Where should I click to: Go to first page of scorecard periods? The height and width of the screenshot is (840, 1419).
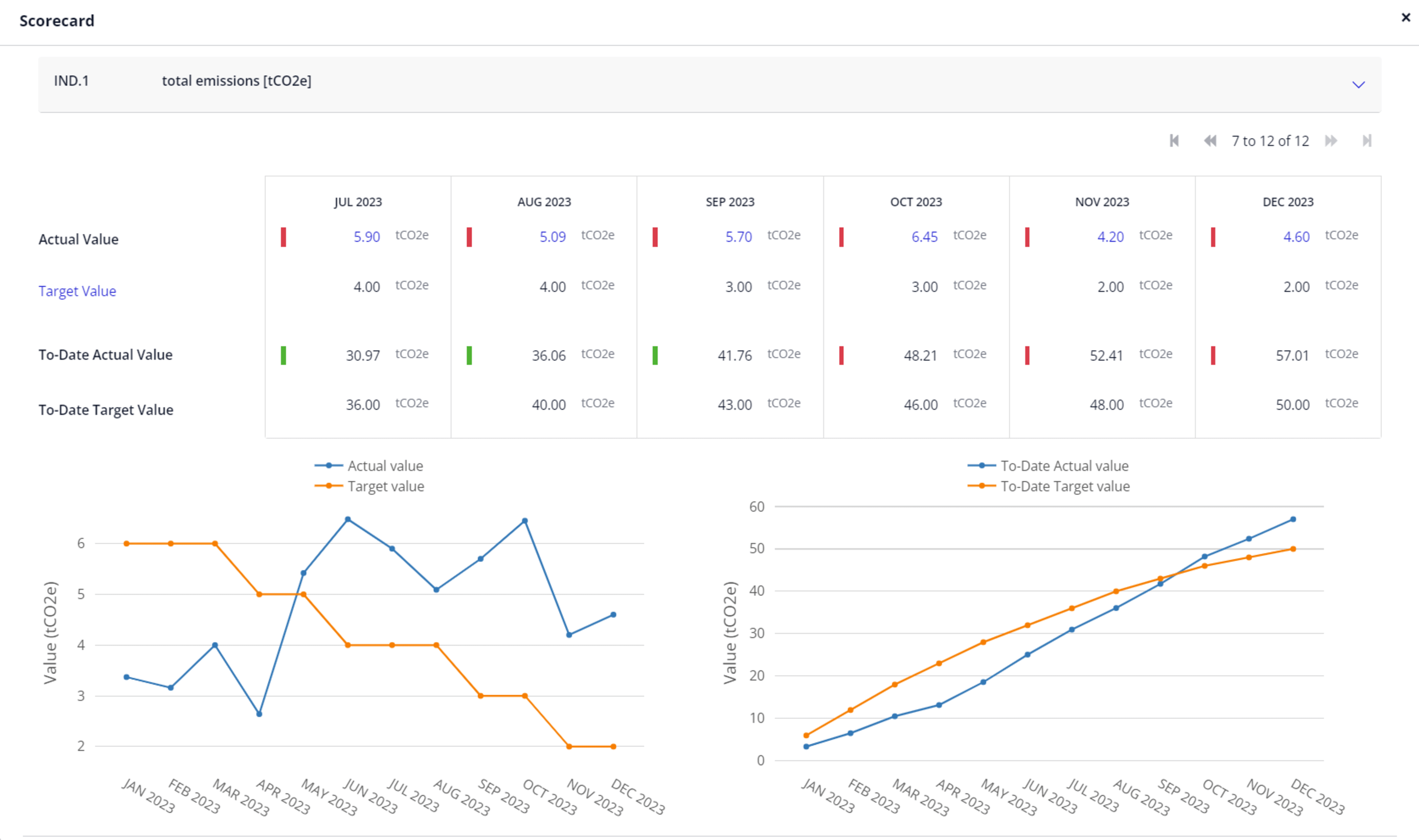[1175, 141]
